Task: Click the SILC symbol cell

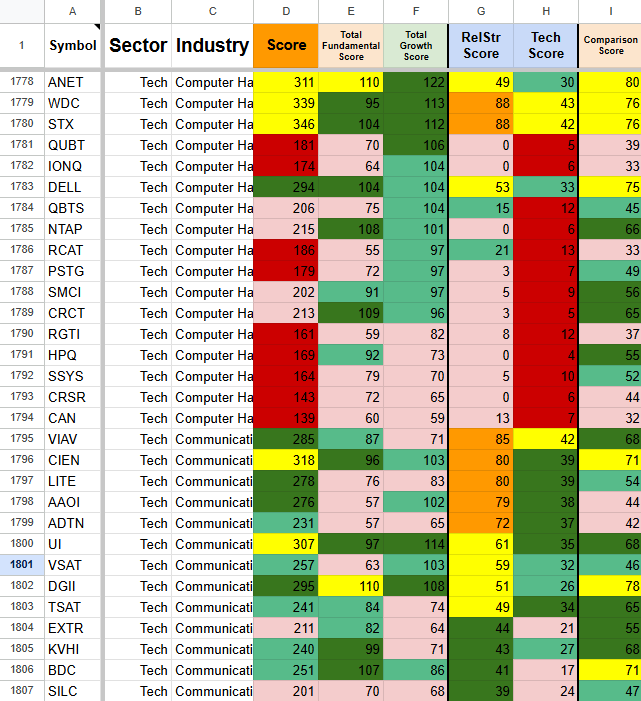Action: [72, 691]
